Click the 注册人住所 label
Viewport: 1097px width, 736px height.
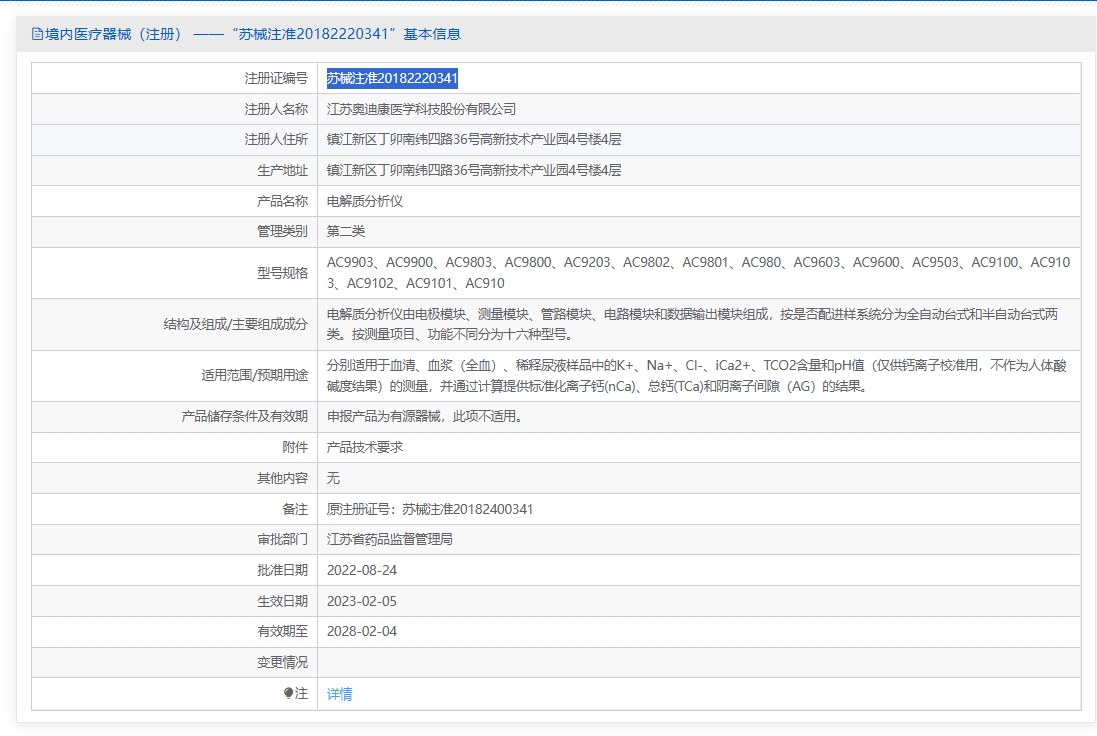point(276,139)
